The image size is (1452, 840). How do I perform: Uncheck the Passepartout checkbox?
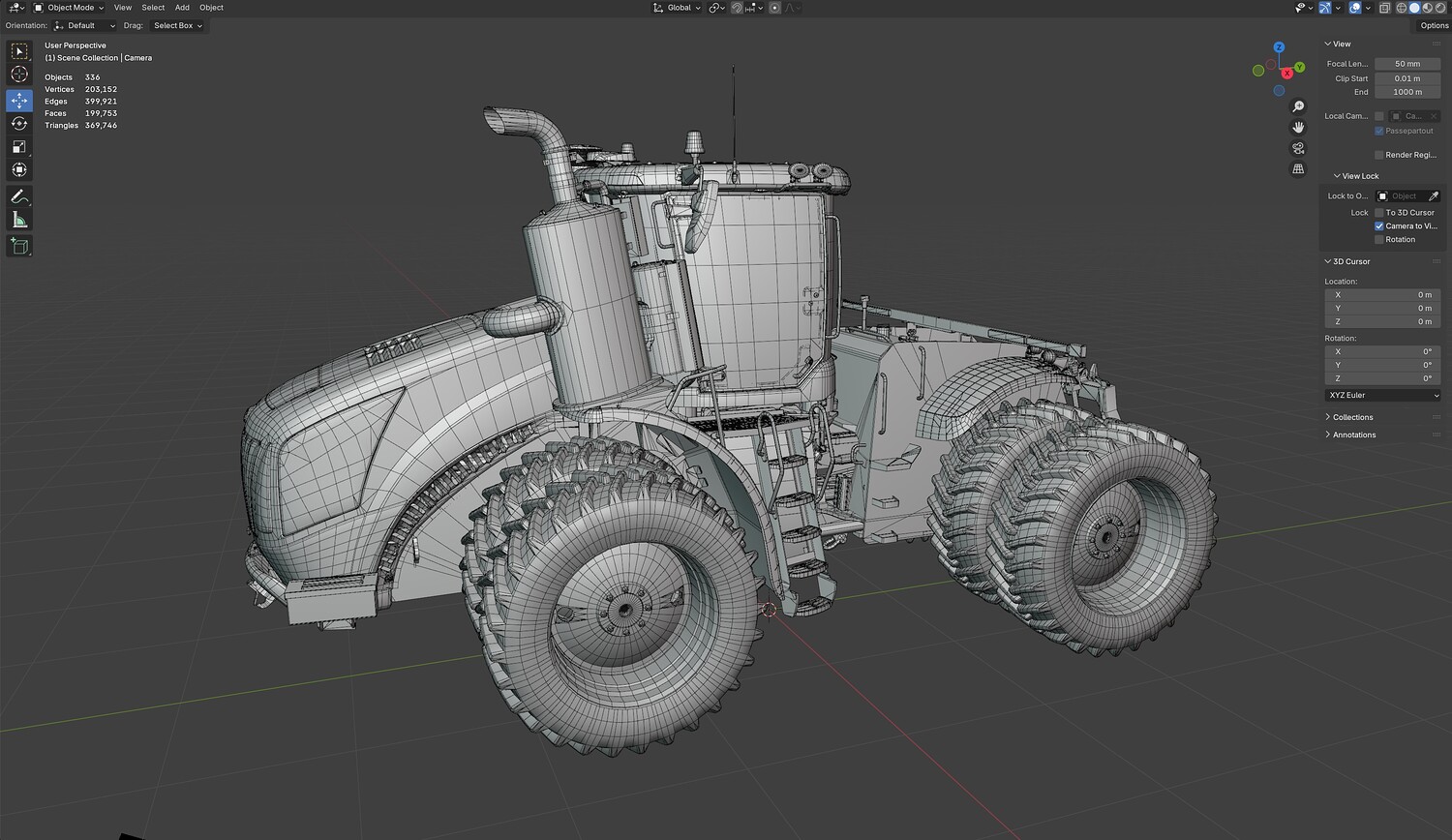1379,131
